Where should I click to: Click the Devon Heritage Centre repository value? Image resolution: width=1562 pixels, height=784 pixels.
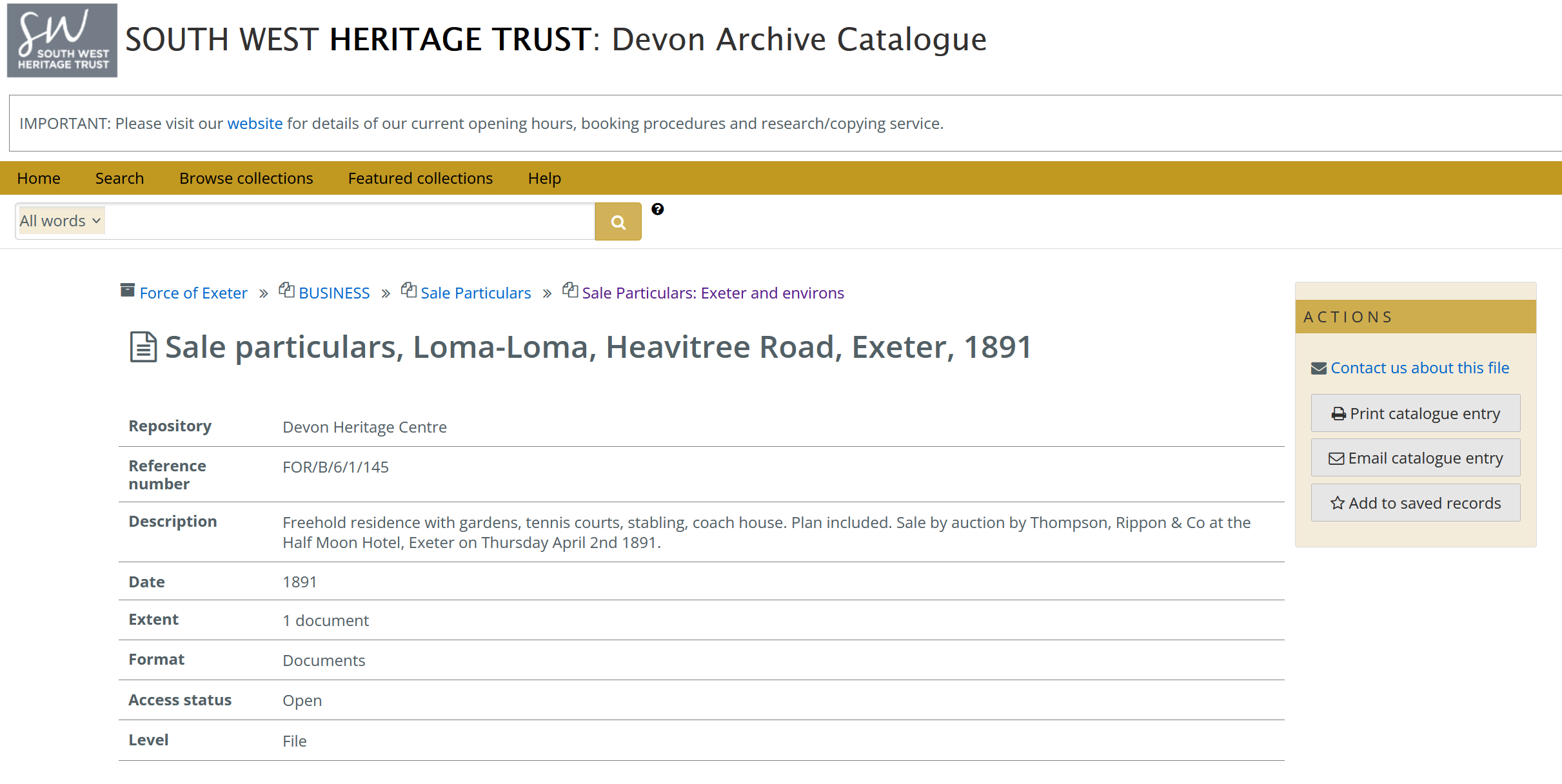(364, 427)
